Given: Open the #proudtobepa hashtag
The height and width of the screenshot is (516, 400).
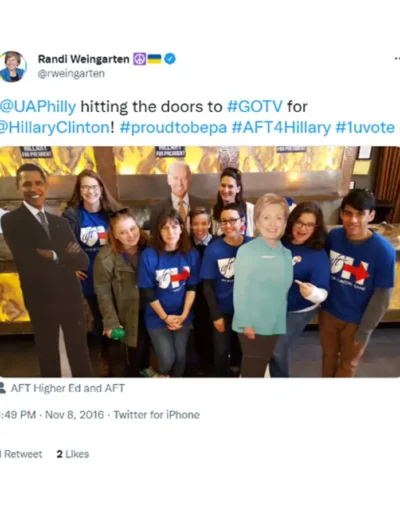Looking at the screenshot, I should coord(173,128).
